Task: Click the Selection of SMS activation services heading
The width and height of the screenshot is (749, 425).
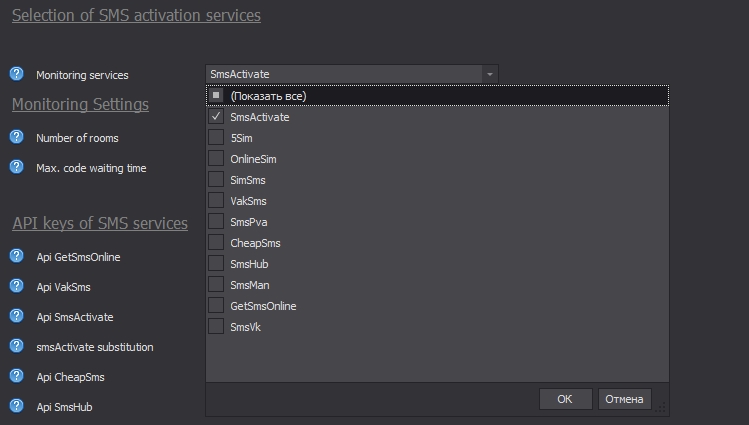Action: tap(136, 15)
